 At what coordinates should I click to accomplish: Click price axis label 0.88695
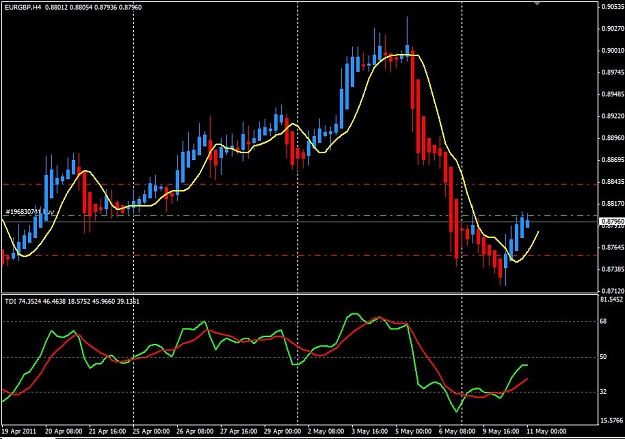(613, 160)
